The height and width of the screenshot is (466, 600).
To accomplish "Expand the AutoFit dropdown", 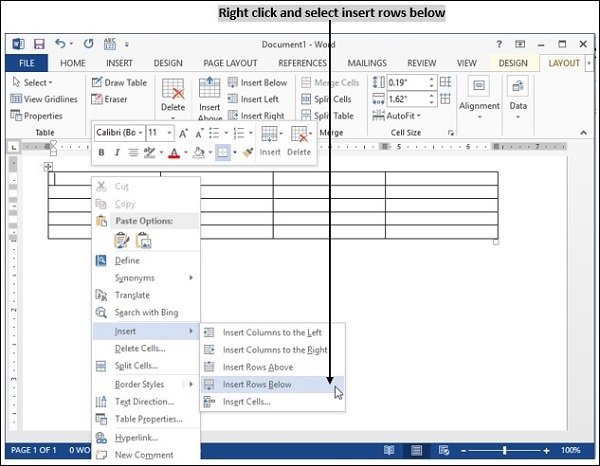I will 405,116.
